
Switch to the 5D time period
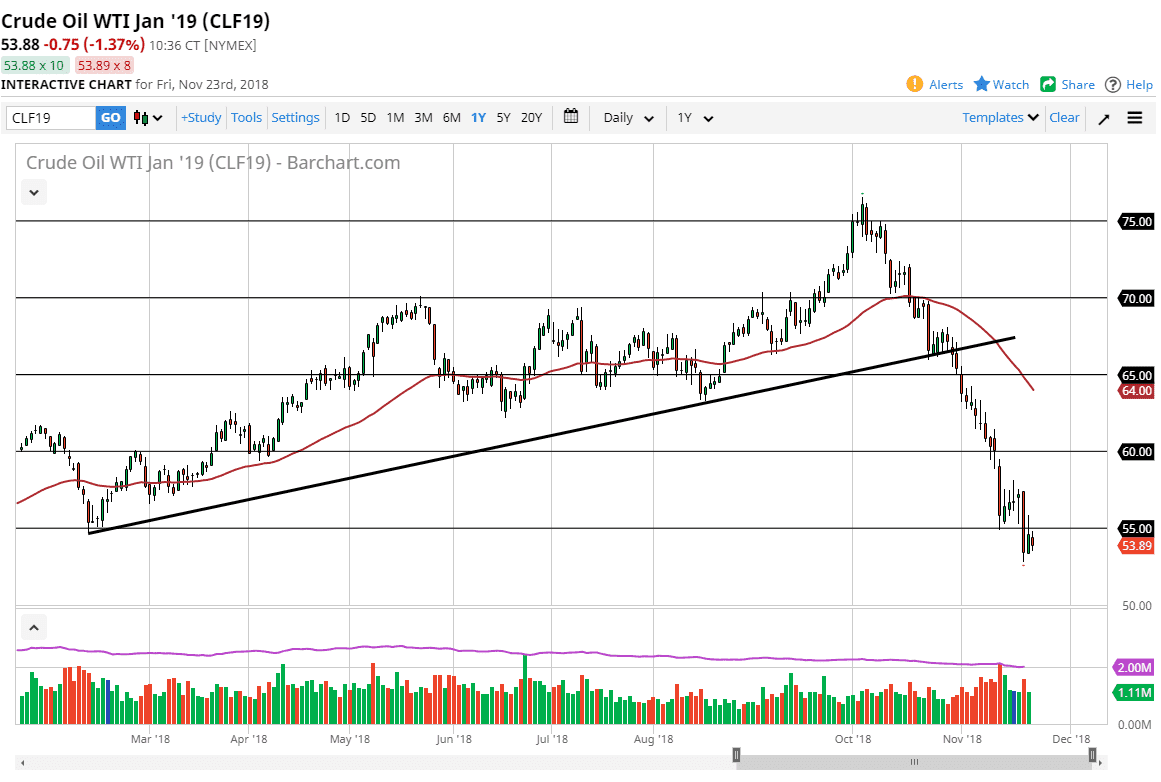pos(367,117)
